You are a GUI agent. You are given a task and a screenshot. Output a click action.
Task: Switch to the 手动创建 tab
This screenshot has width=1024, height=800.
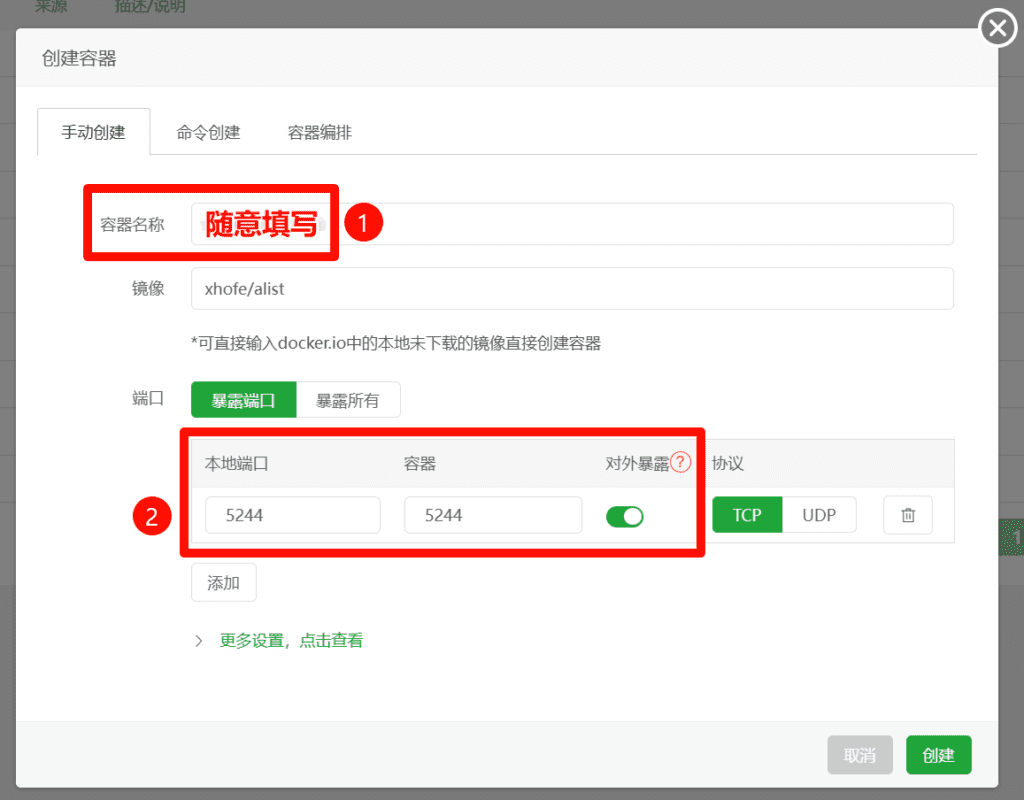tap(93, 131)
